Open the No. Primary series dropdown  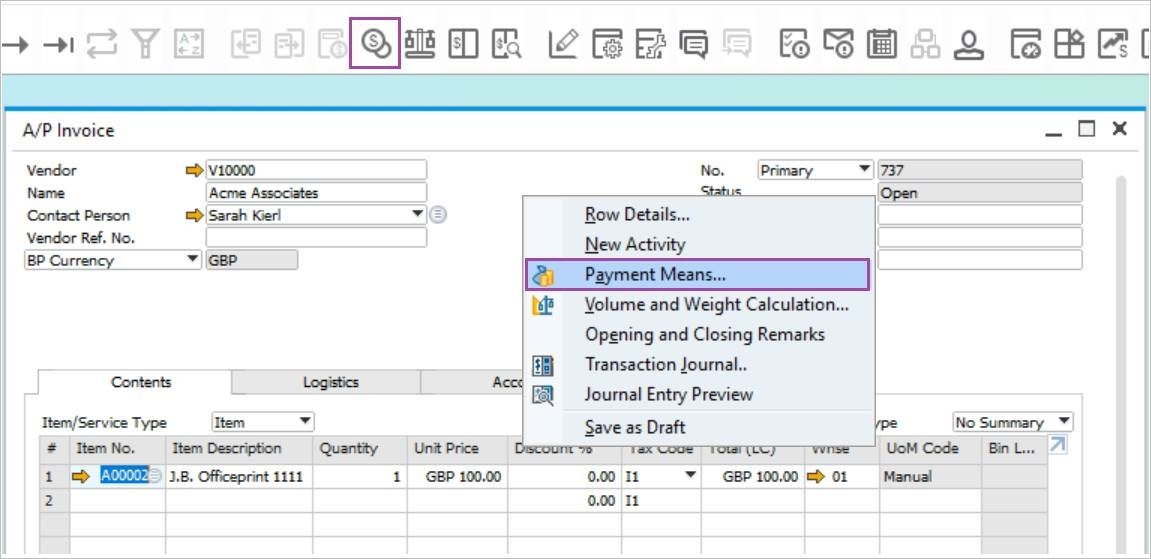pyautogui.click(x=865, y=169)
